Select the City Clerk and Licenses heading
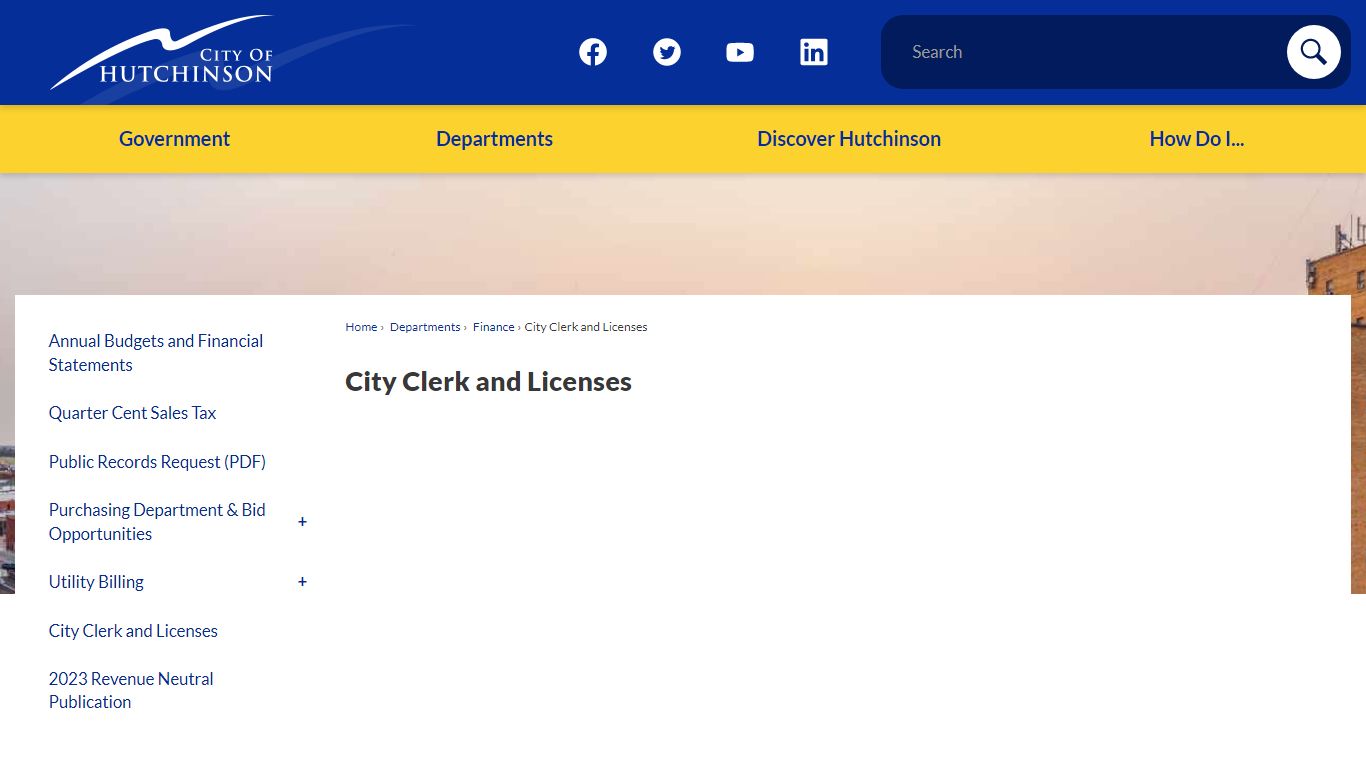This screenshot has height=768, width=1366. coord(488,382)
